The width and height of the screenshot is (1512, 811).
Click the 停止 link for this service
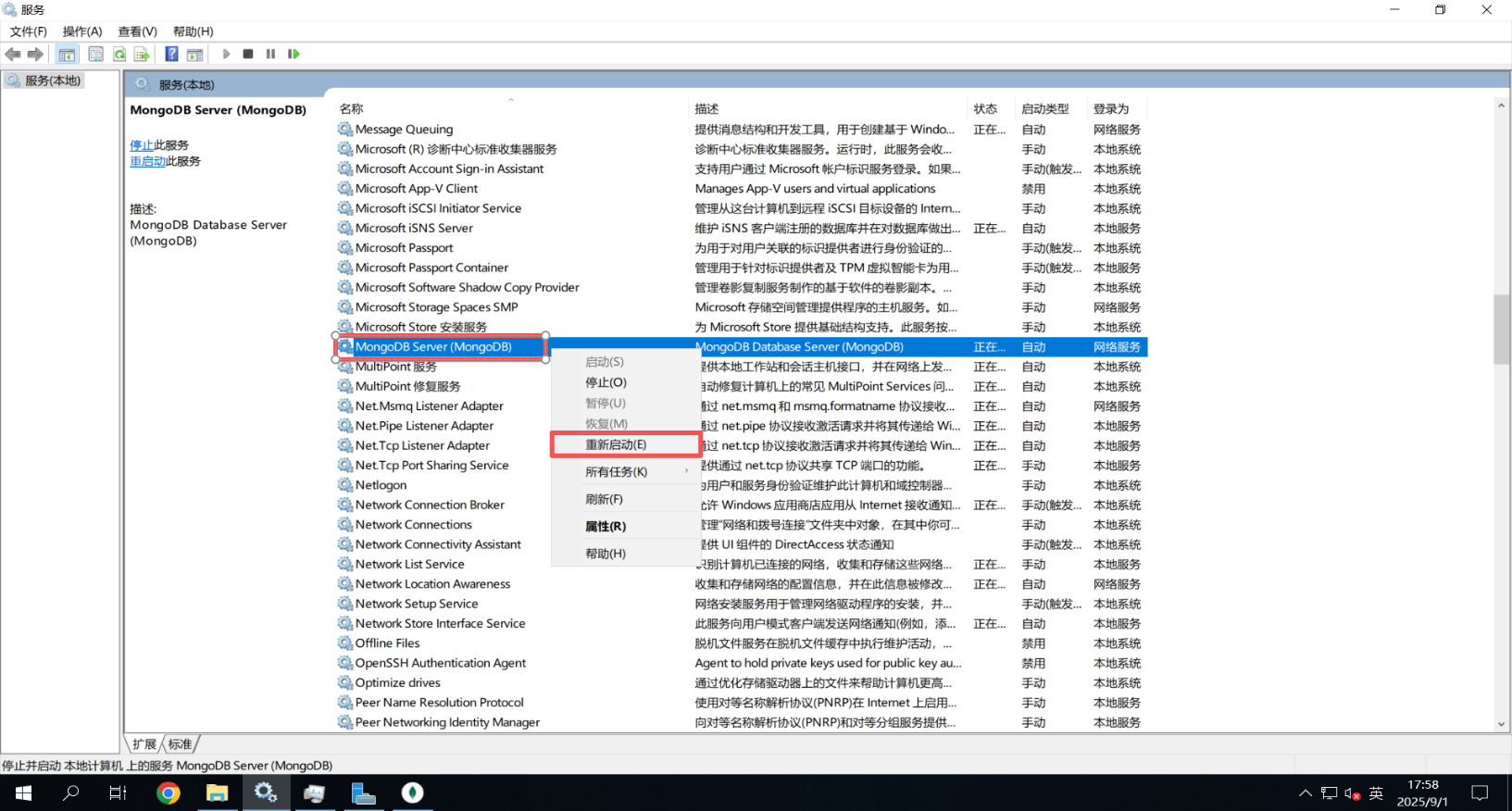(142, 145)
